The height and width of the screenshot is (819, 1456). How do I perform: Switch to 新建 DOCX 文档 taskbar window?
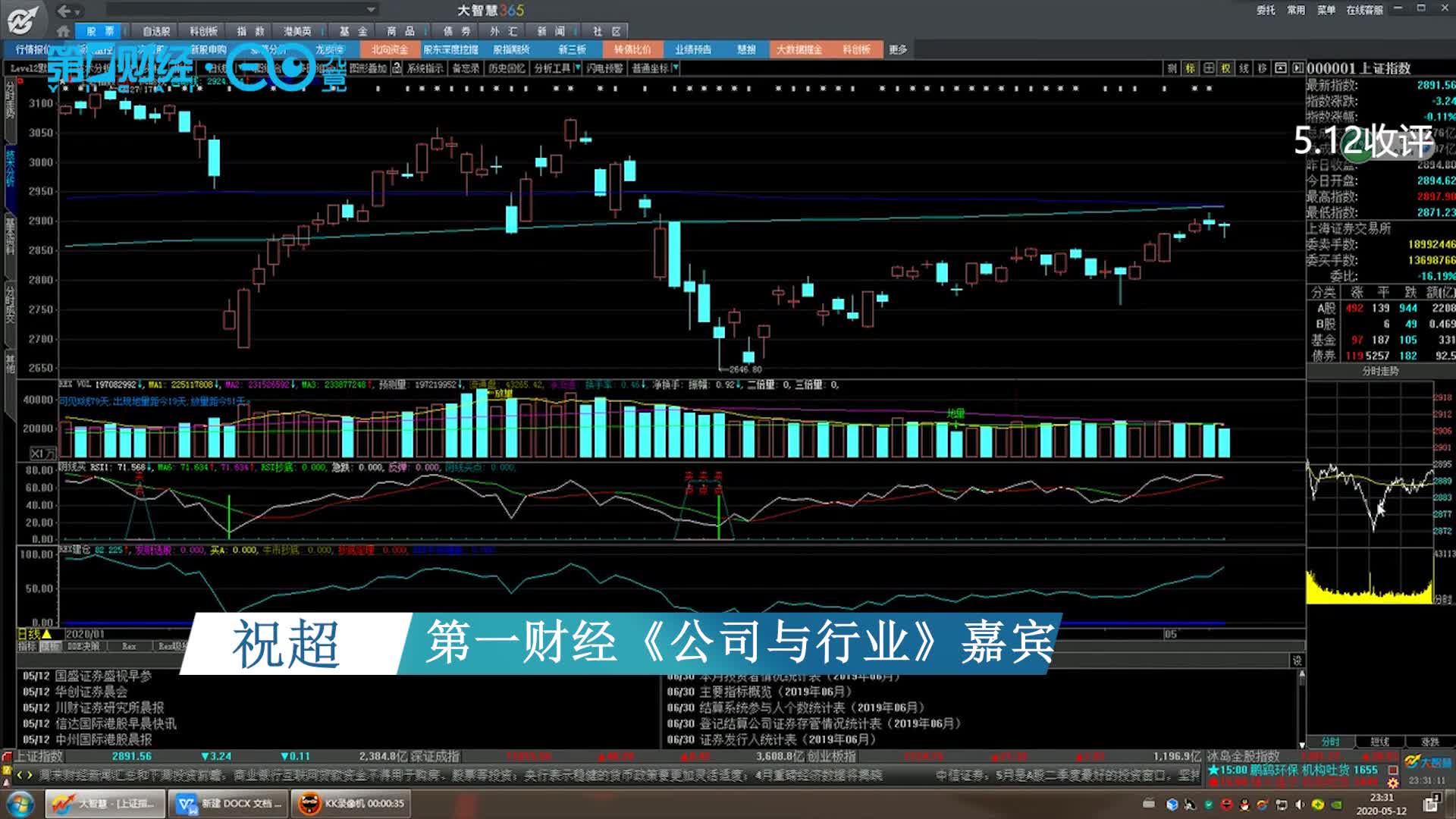pyautogui.click(x=228, y=803)
